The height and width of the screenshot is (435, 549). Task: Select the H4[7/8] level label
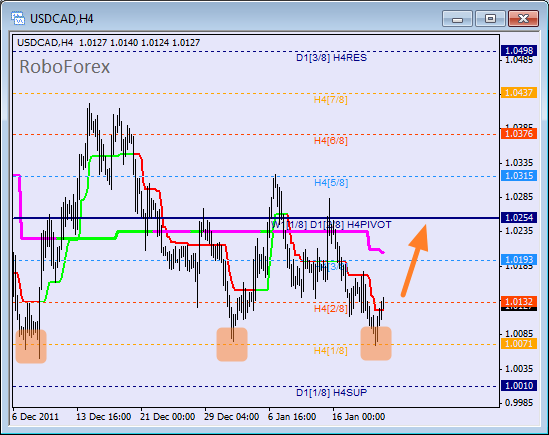[331, 100]
